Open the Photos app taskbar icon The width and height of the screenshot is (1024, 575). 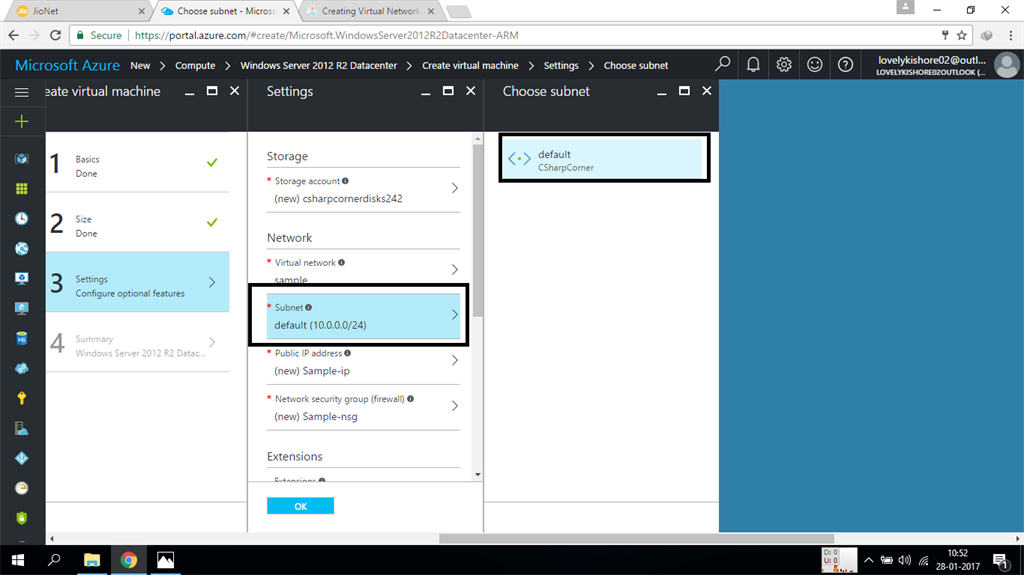click(165, 560)
